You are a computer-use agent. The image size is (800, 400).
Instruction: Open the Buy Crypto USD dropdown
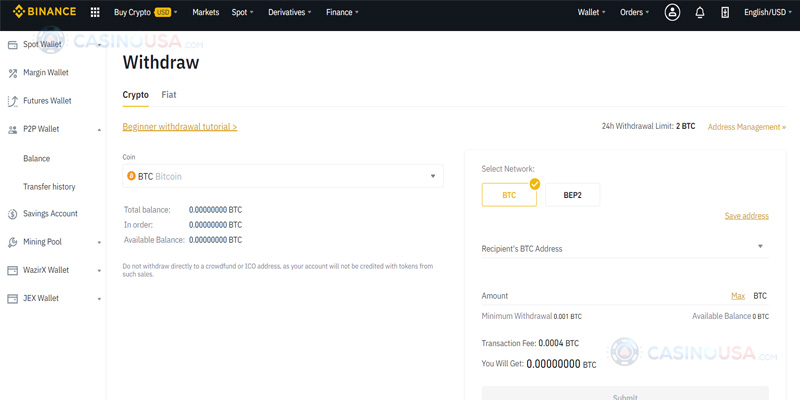pyautogui.click(x=146, y=12)
